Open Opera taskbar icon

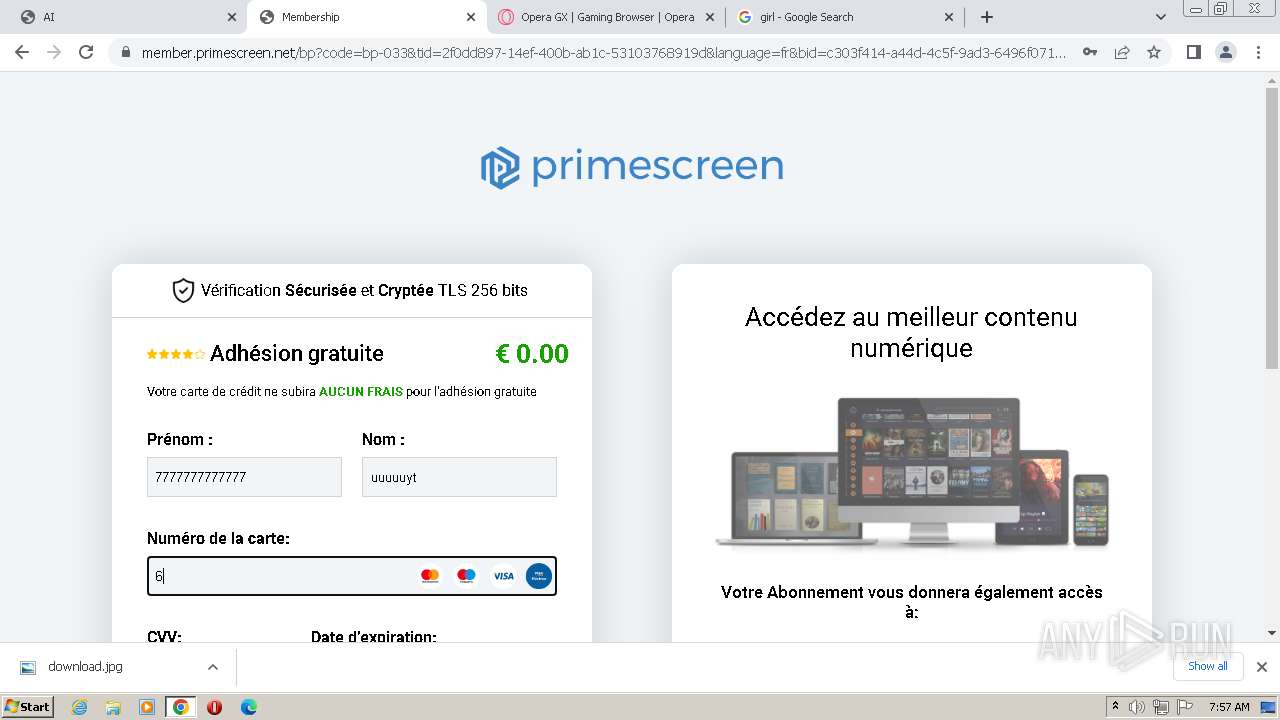(215, 707)
